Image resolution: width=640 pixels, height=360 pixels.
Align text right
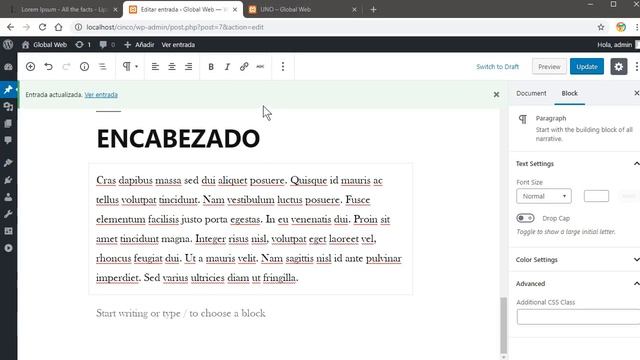(x=189, y=67)
